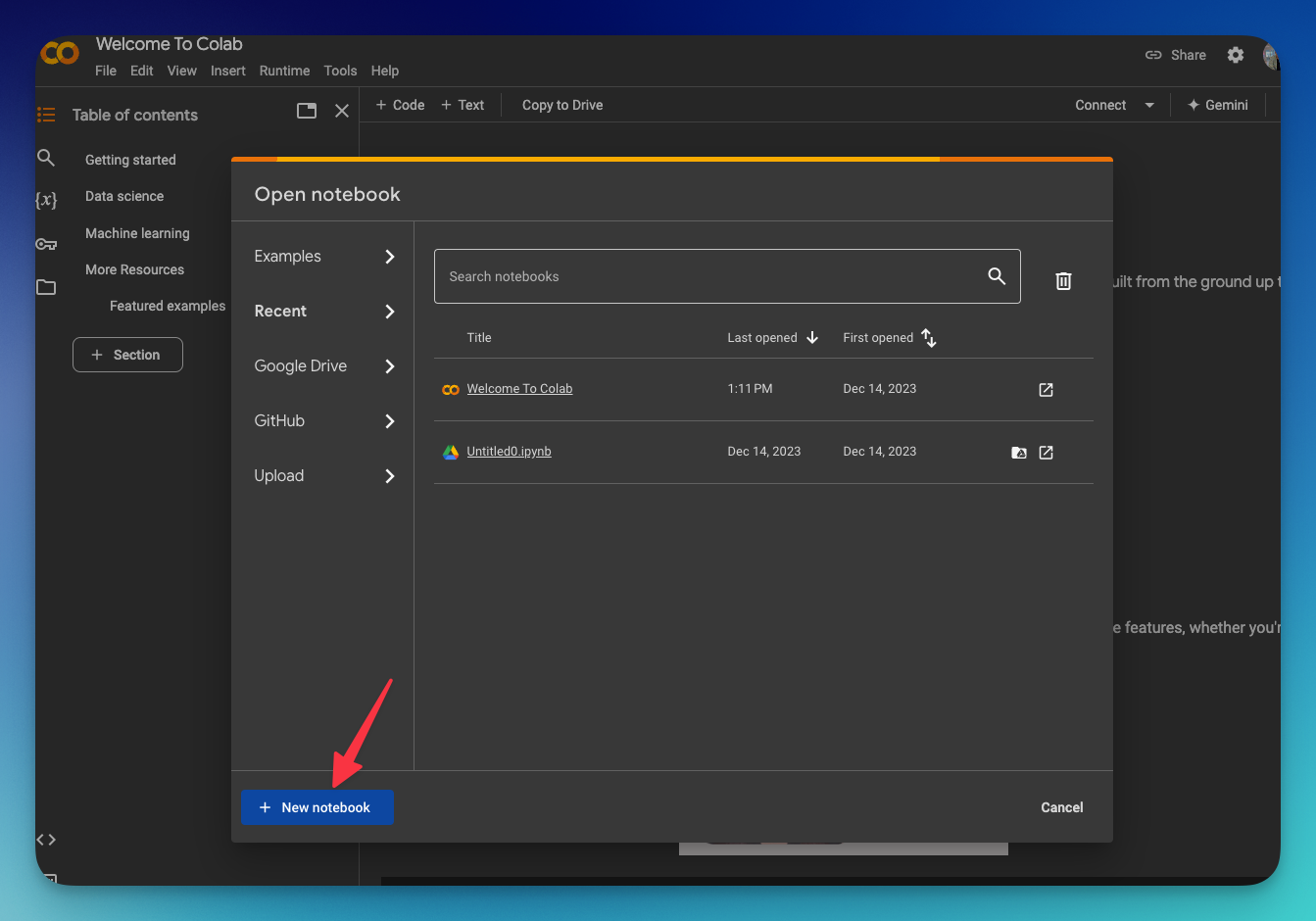Close the Table of contents panel
The image size is (1316, 921).
click(342, 111)
